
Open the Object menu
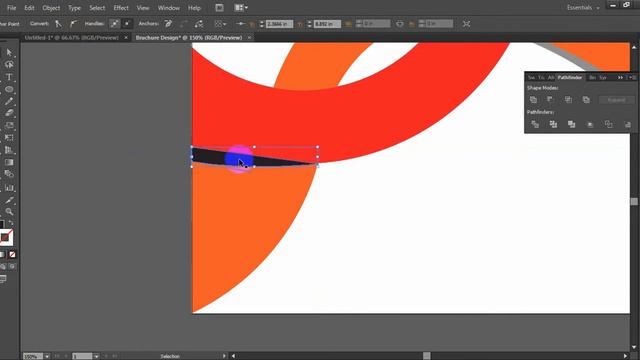(x=51, y=8)
